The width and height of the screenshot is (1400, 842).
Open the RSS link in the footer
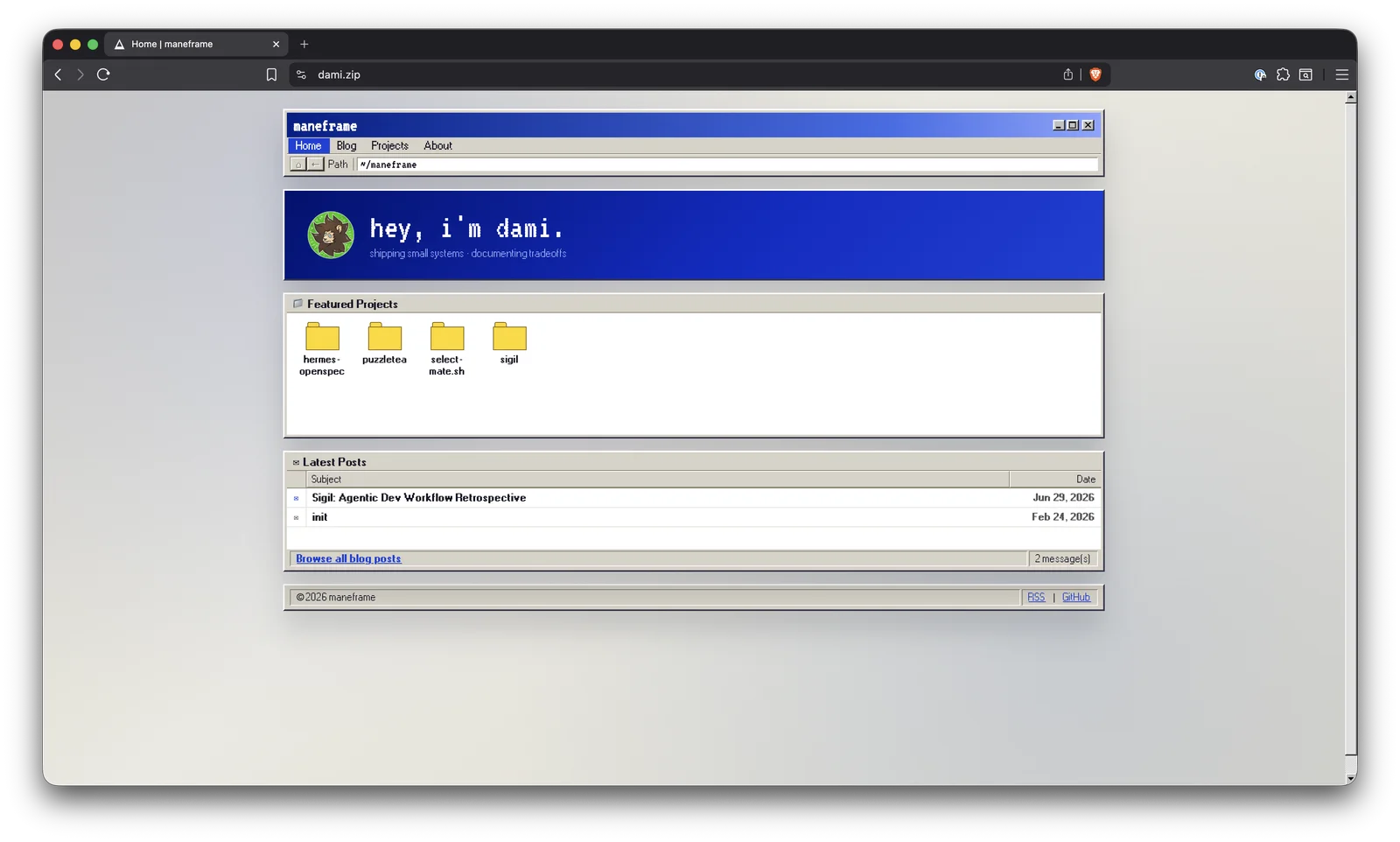point(1036,597)
